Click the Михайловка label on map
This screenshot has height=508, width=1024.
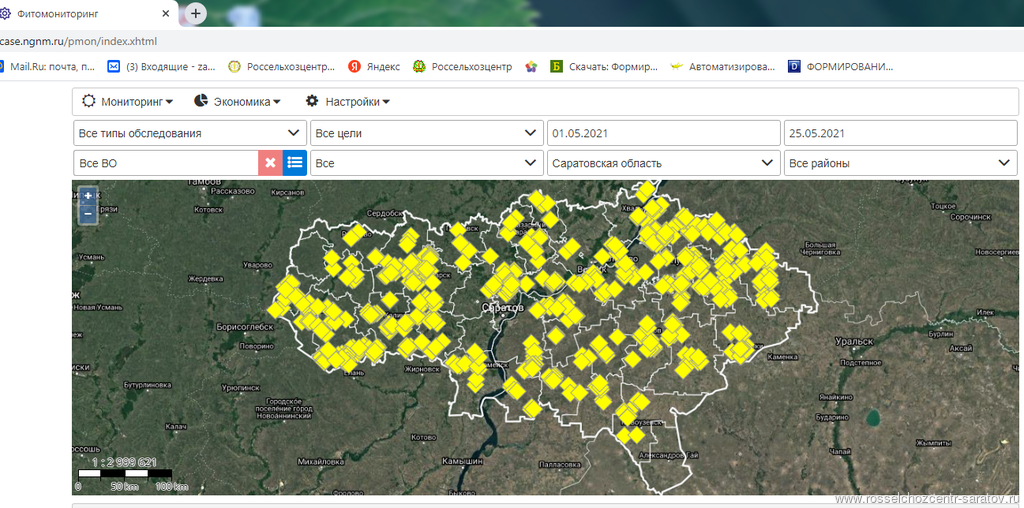(321, 461)
